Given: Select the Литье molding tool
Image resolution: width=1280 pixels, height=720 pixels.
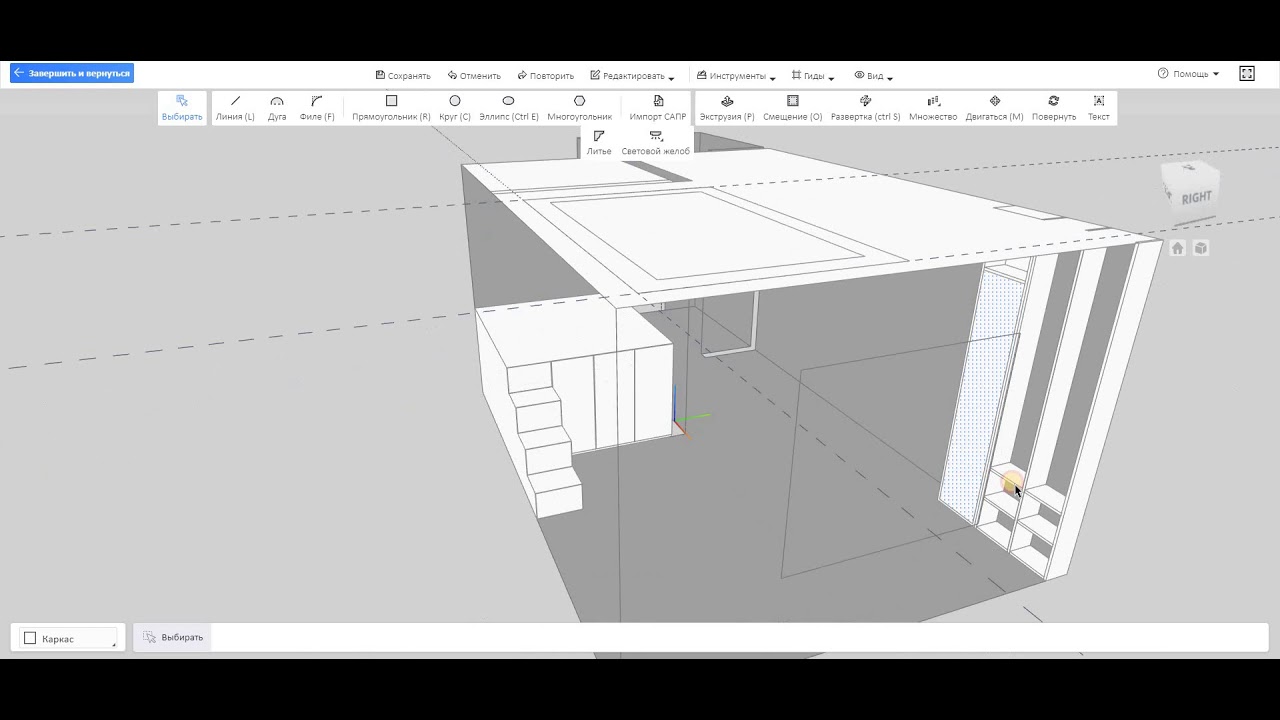Looking at the screenshot, I should click(599, 143).
